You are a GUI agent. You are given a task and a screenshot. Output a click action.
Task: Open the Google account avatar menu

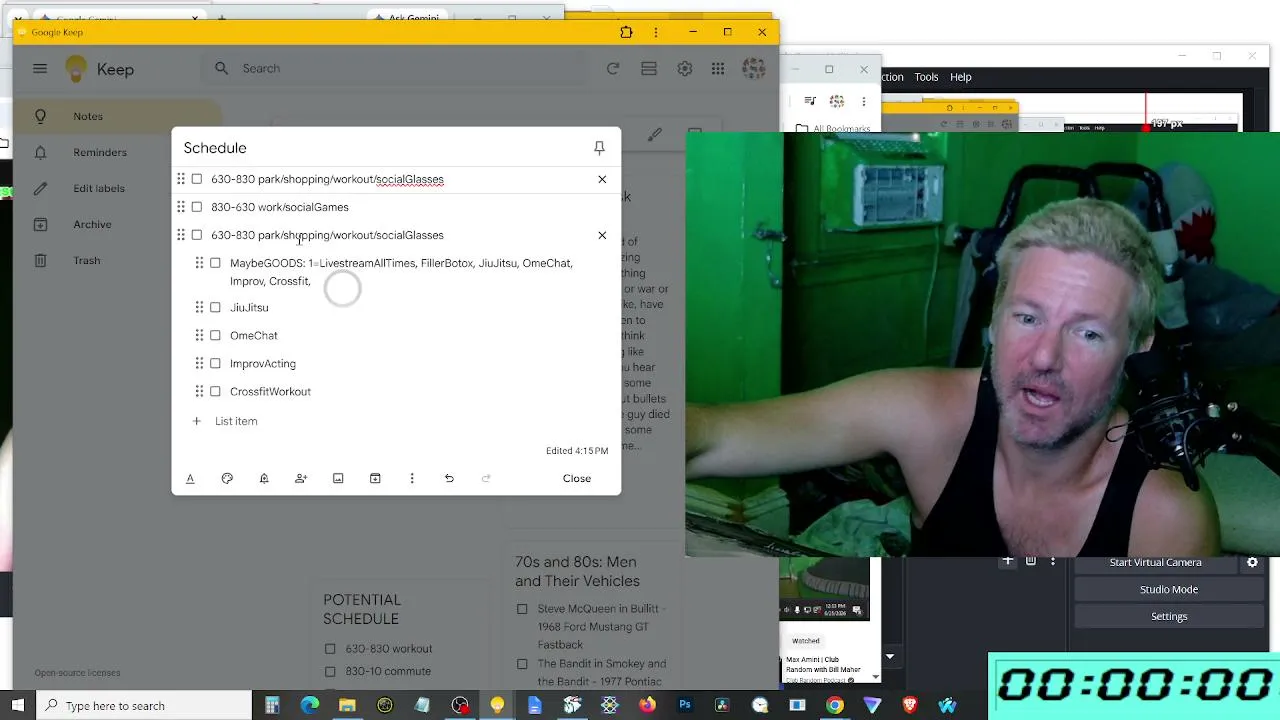point(754,68)
